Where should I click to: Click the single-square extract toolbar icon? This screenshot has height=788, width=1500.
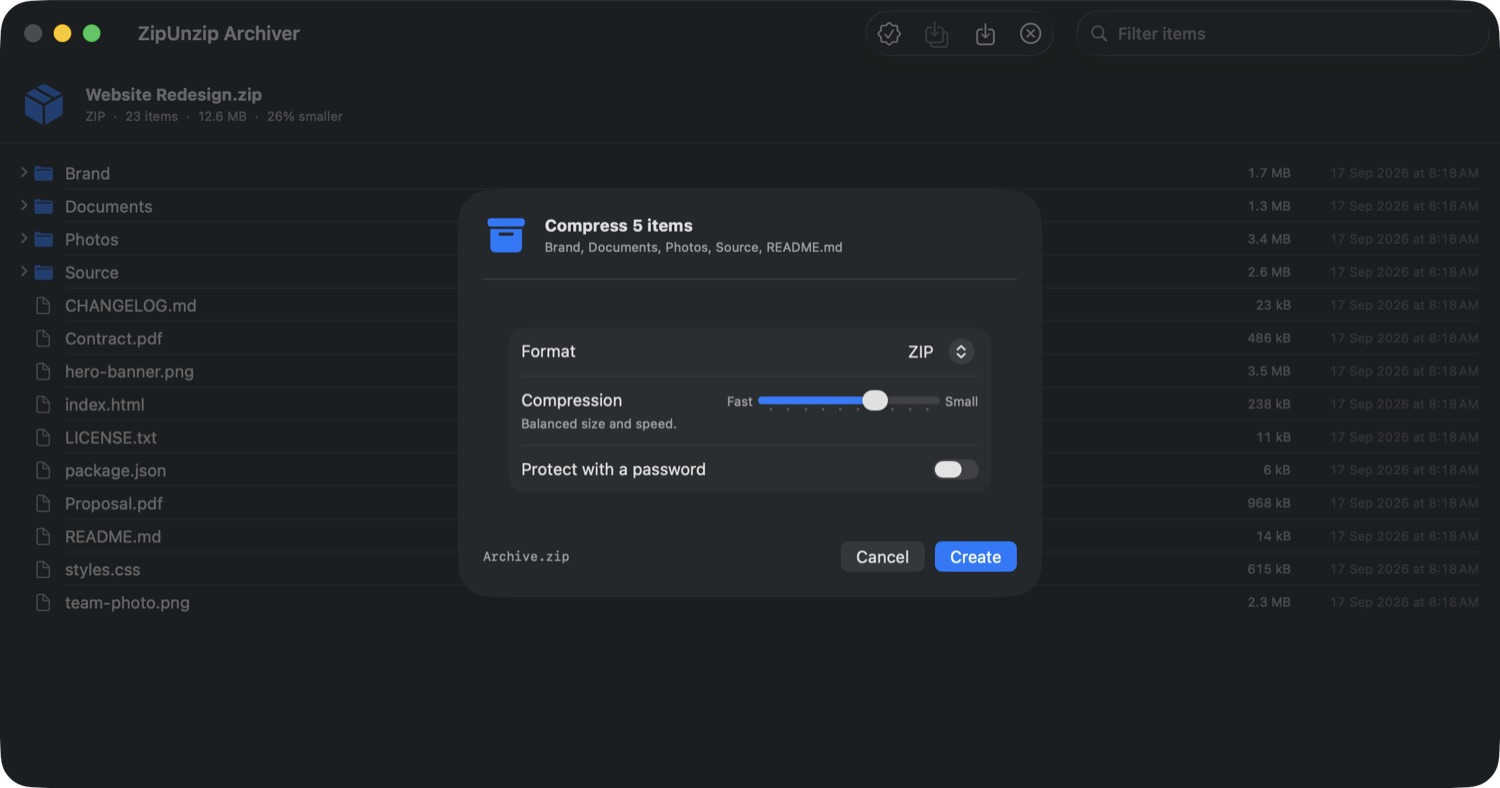click(985, 34)
